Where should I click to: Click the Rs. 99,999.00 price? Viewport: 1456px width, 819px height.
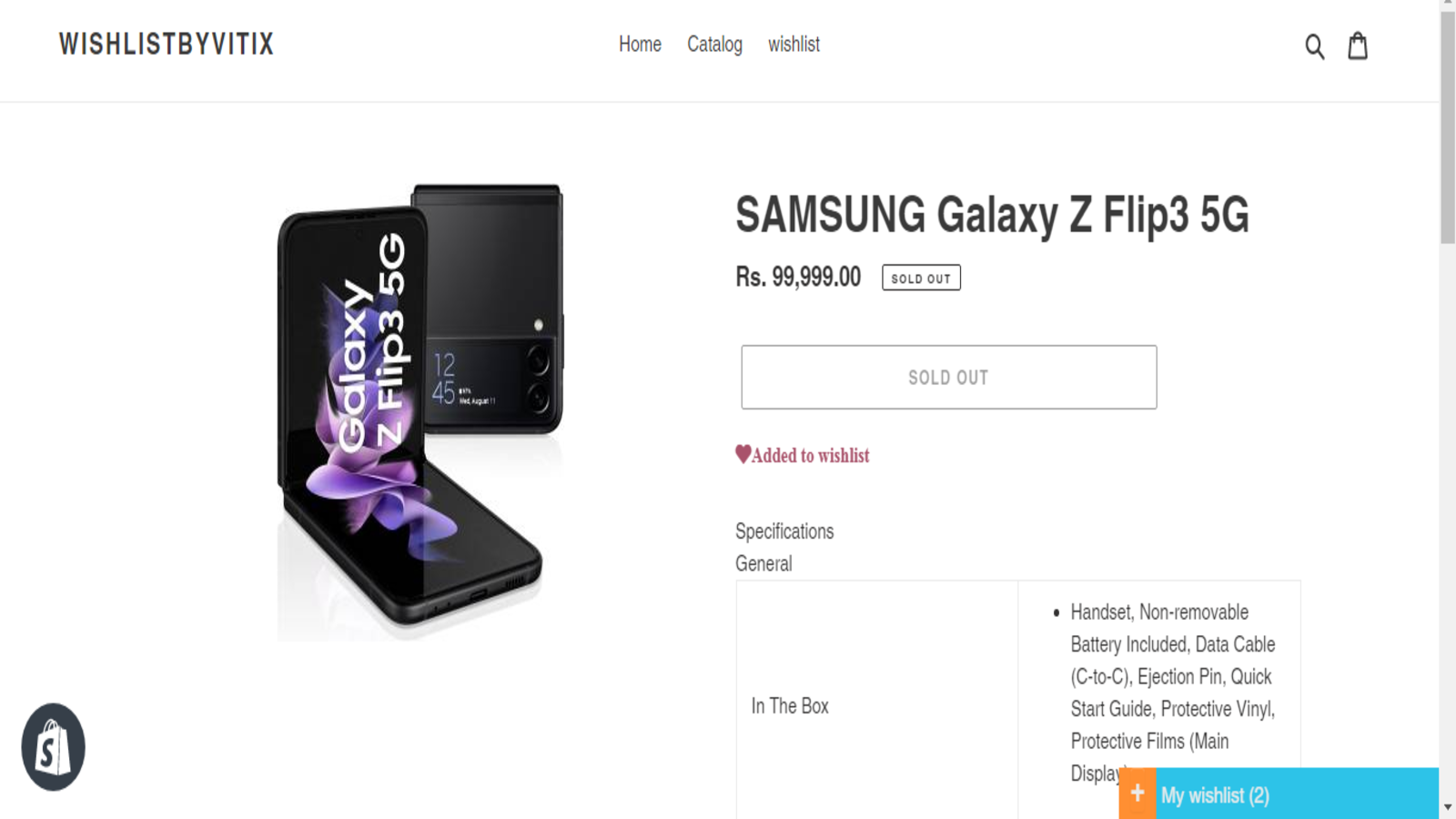pyautogui.click(x=798, y=277)
